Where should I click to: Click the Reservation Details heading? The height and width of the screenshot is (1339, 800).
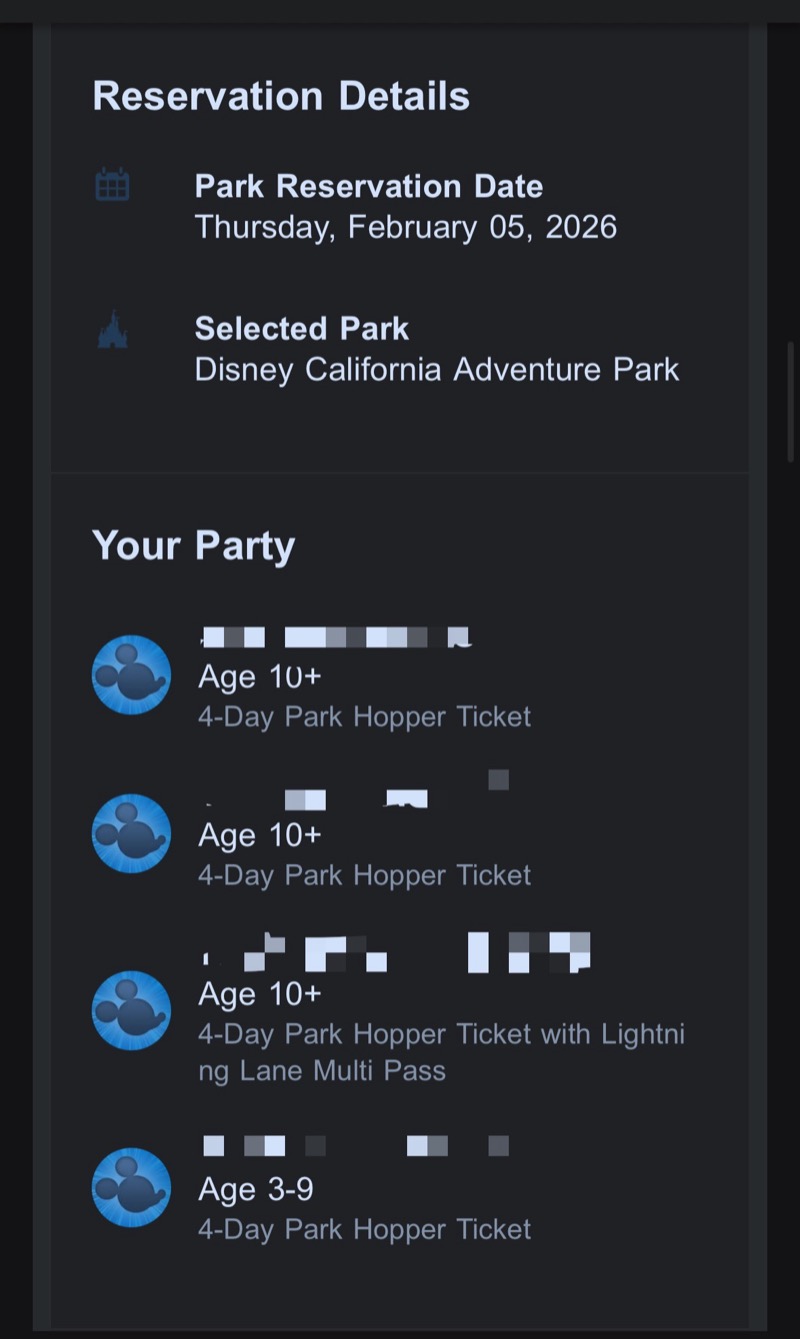281,96
